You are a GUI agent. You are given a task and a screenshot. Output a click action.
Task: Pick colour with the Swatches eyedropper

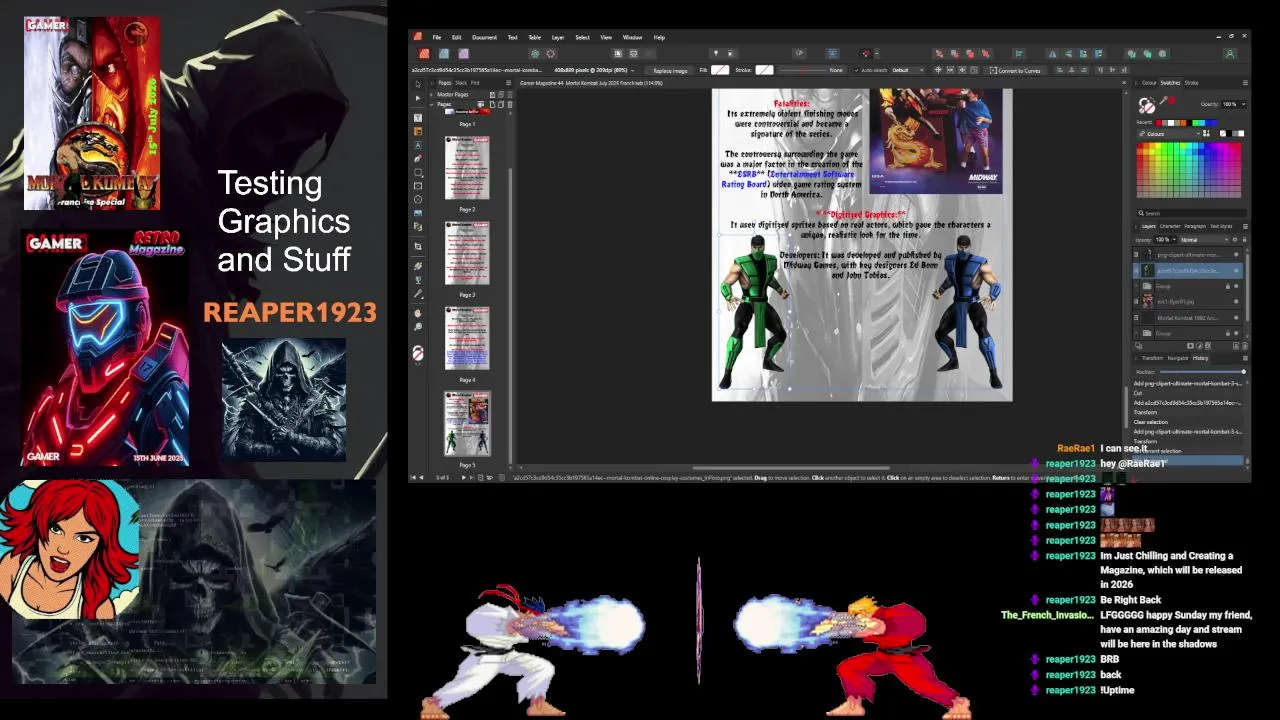pos(1164,100)
